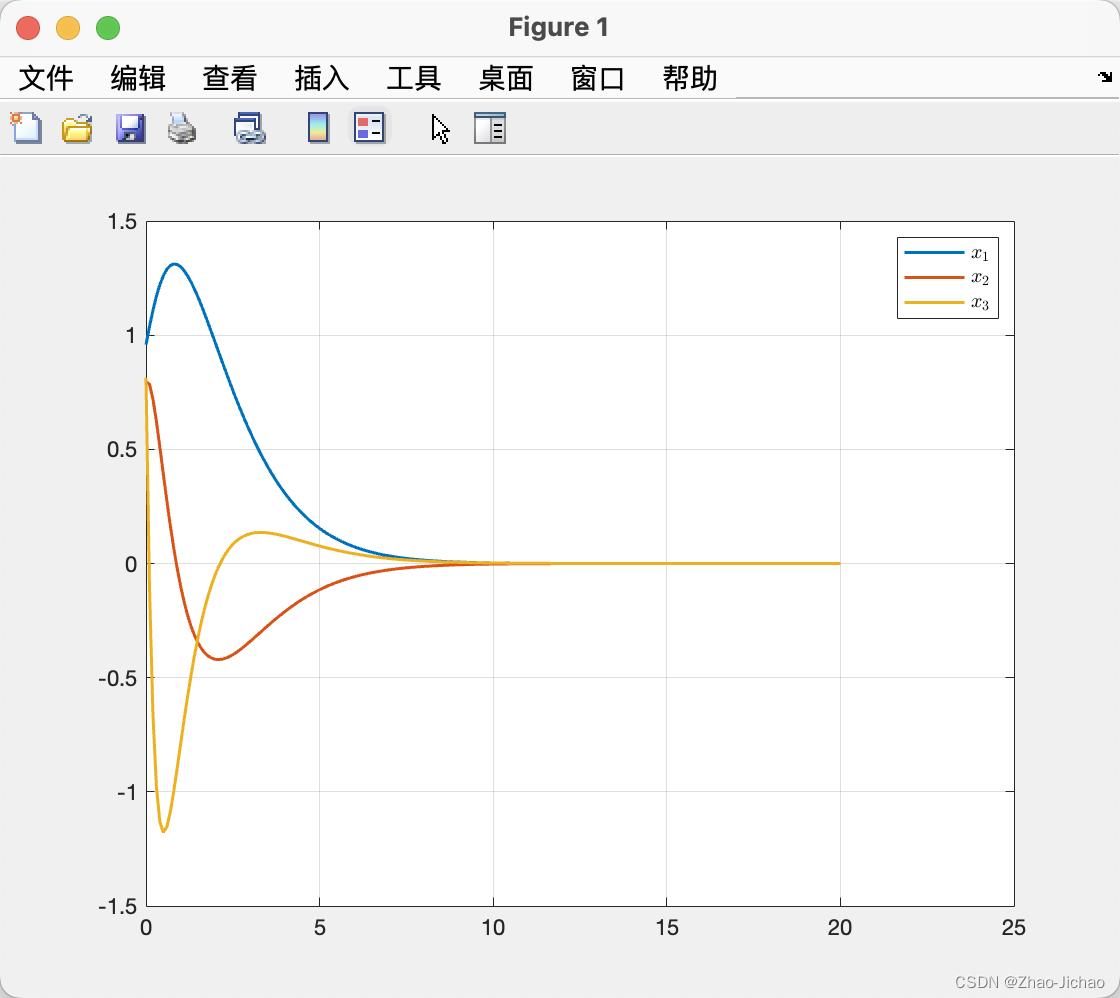Click the yellow x3 curve at its trough
Screen dimensions: 1120x998
pyautogui.click(x=164, y=831)
